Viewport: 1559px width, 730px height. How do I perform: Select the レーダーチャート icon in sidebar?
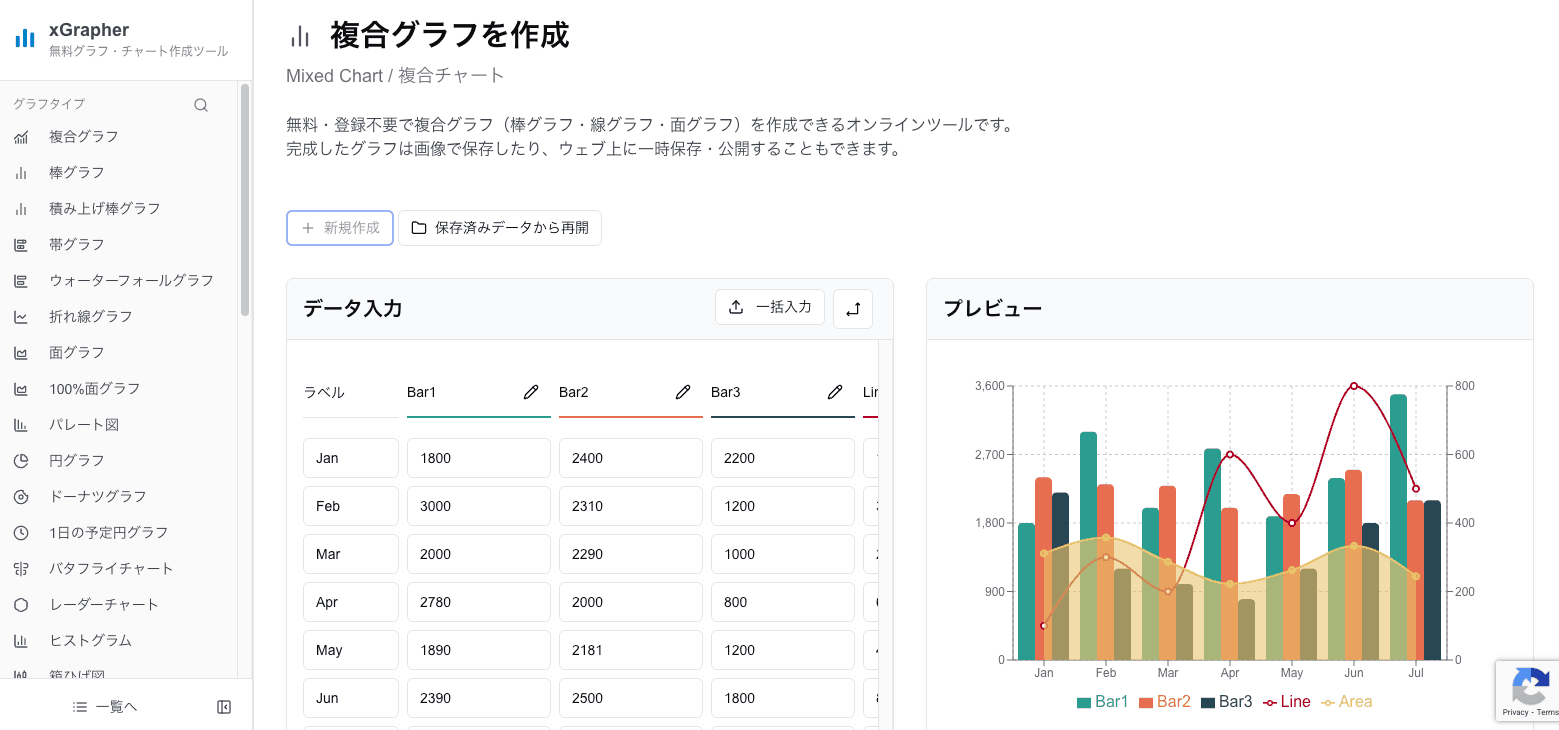(x=21, y=604)
